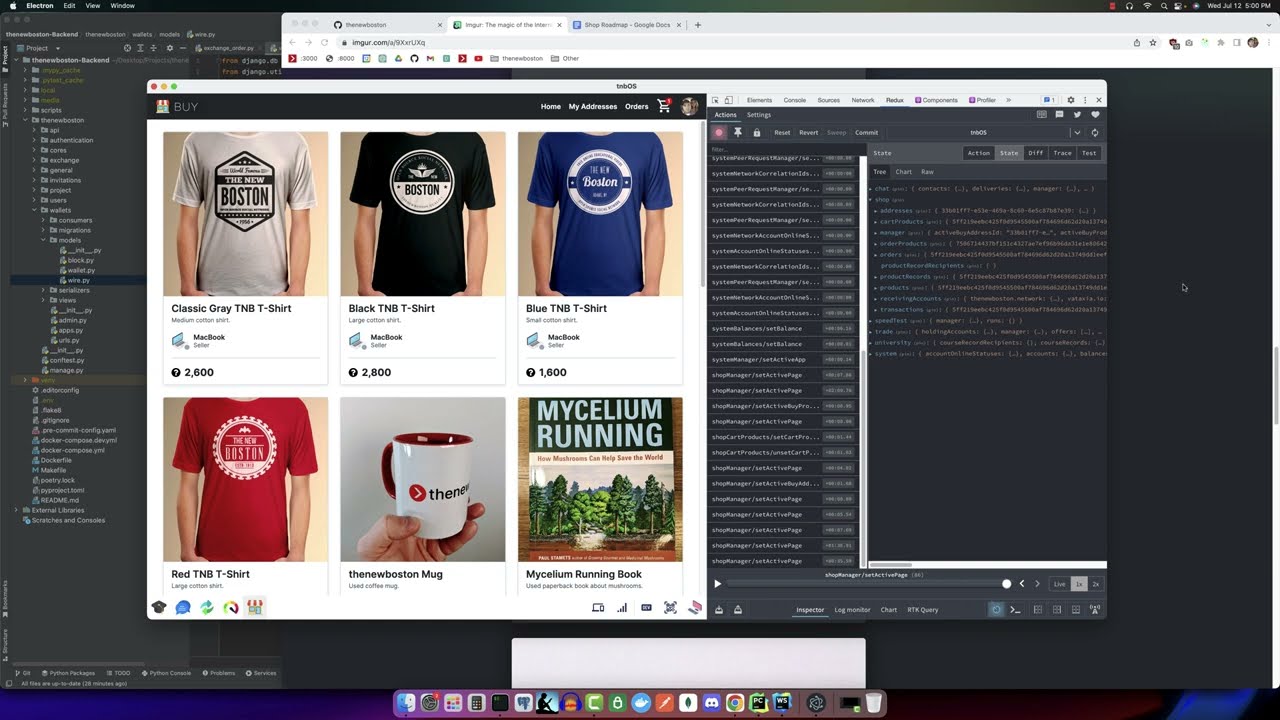The image size is (1280, 720).
Task: Open the Network DevTools tab
Action: 863,100
